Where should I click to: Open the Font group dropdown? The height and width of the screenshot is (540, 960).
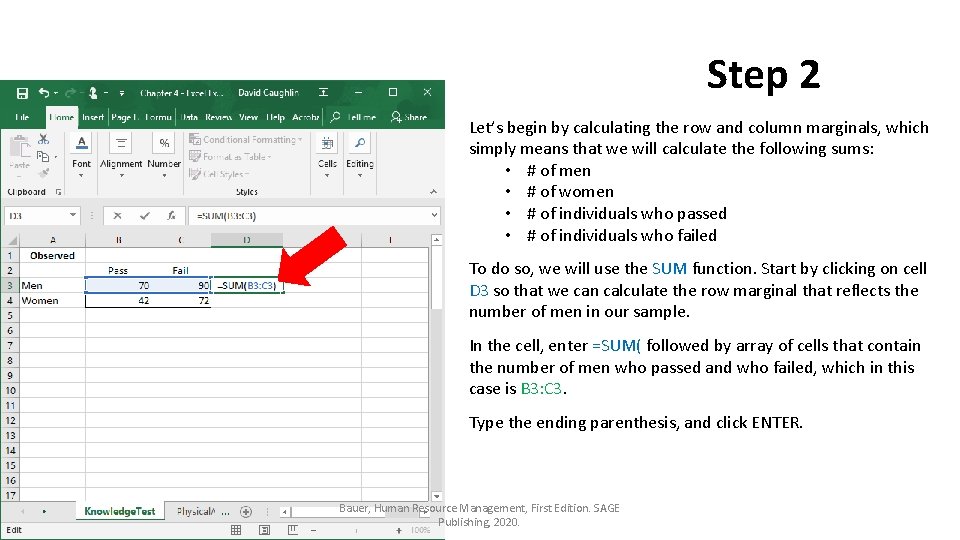click(81, 157)
